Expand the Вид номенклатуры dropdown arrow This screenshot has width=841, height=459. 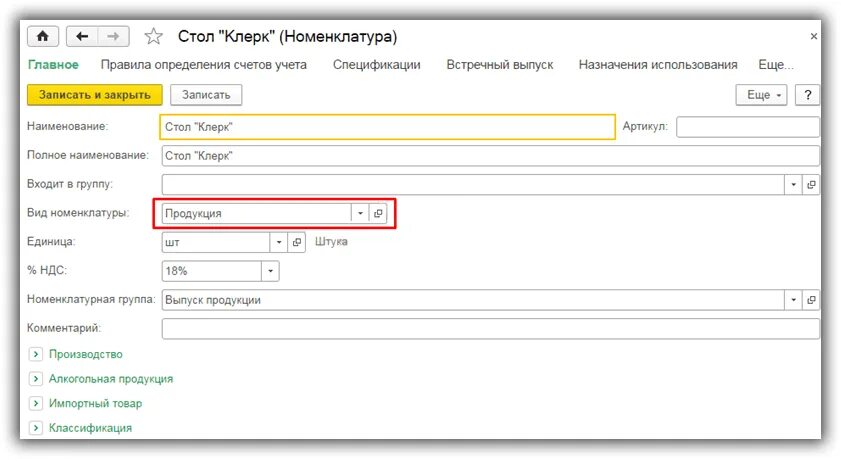click(360, 213)
